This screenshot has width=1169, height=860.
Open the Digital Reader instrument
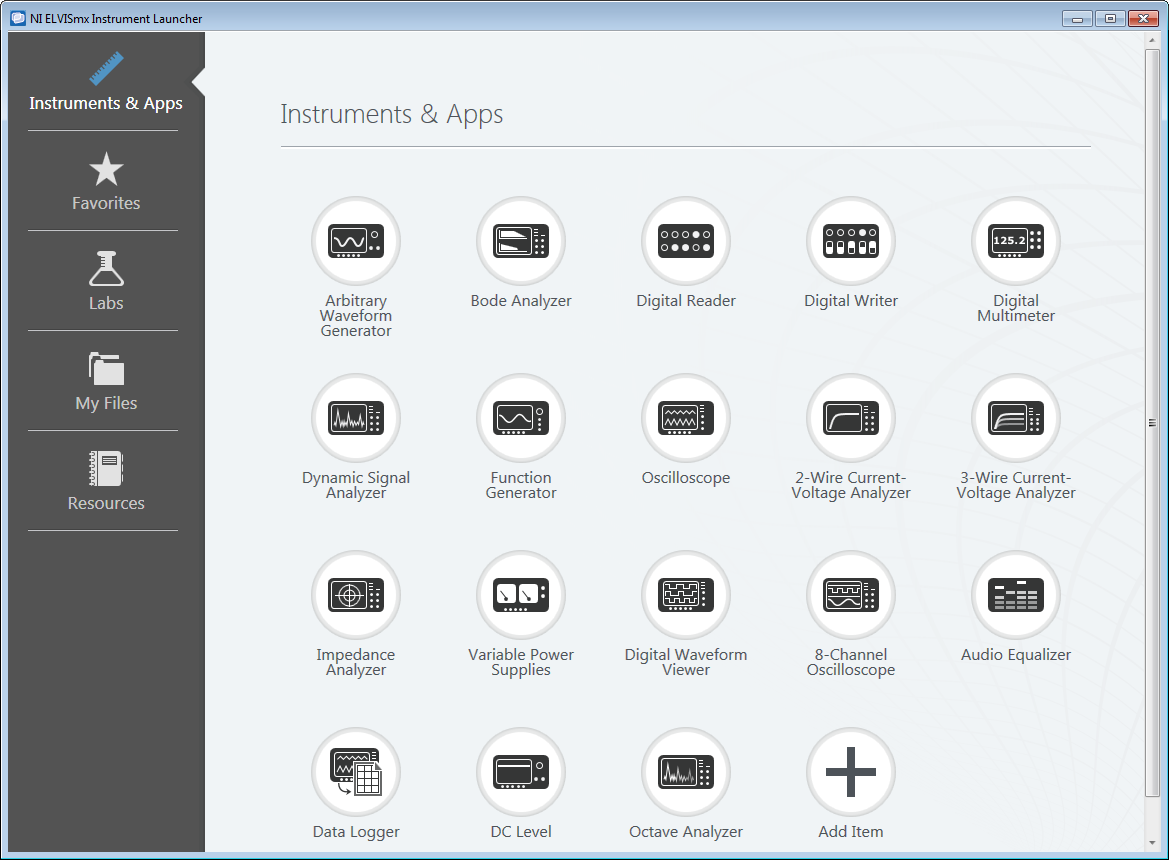pos(685,241)
